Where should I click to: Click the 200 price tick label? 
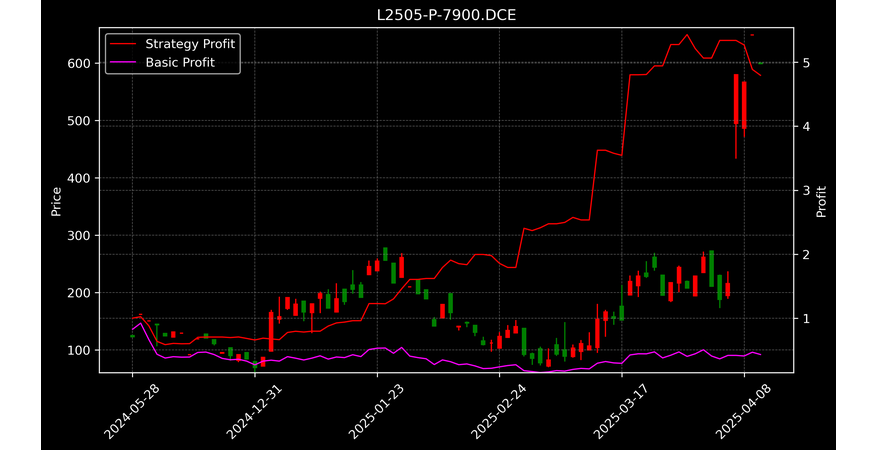(x=79, y=293)
